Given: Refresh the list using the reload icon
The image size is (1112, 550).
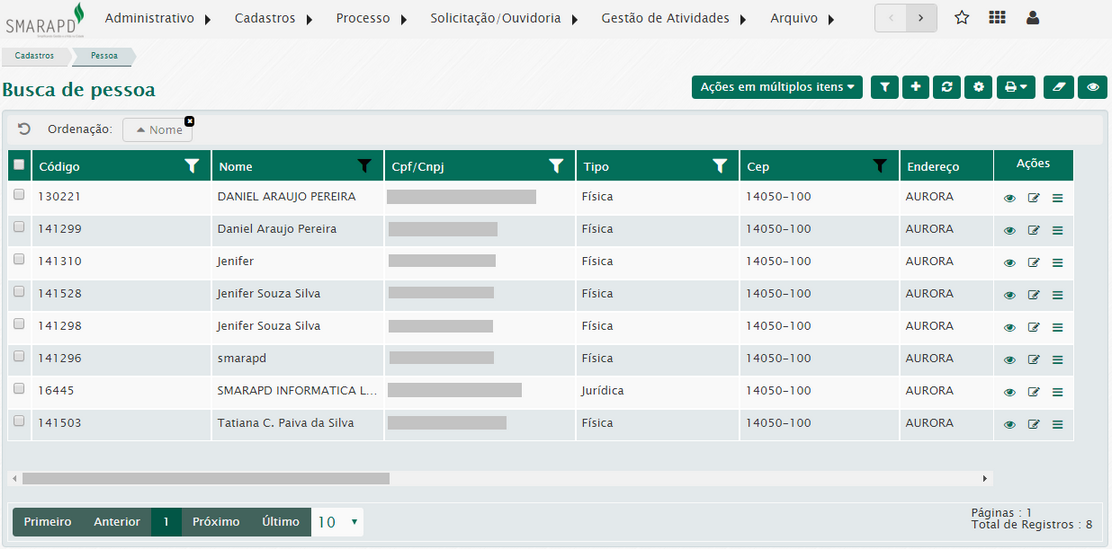Looking at the screenshot, I should pyautogui.click(x=946, y=88).
